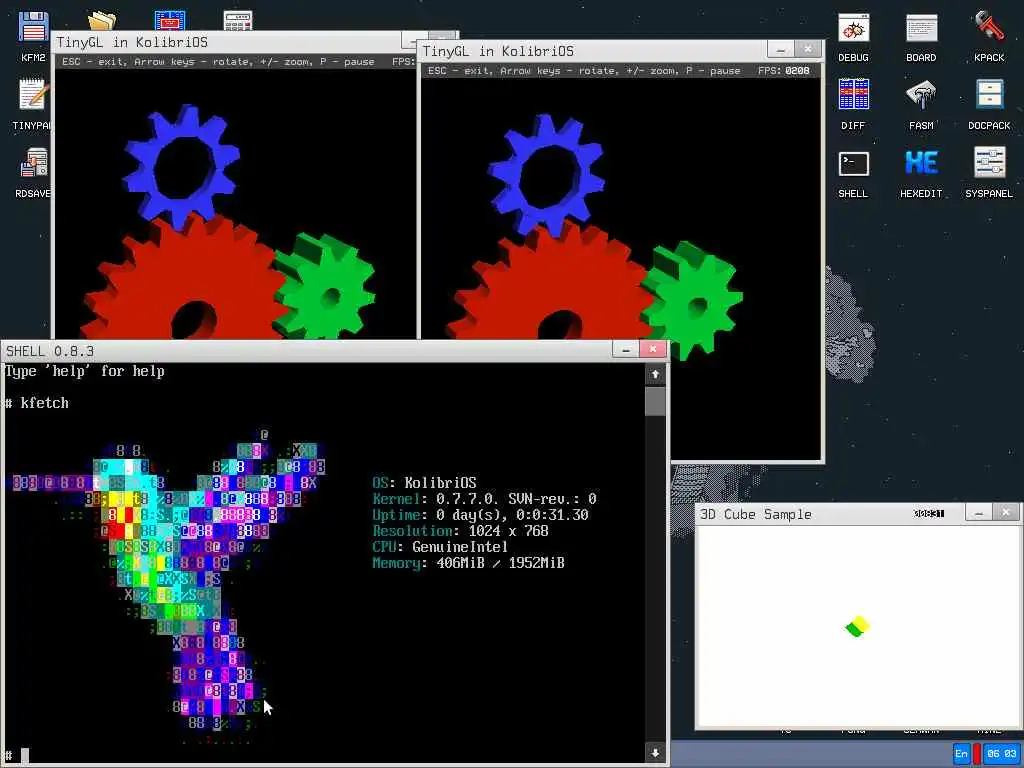Close the front TinyGL in KolibriOS window
Image resolution: width=1024 pixels, height=768 pixels.
pos(808,49)
